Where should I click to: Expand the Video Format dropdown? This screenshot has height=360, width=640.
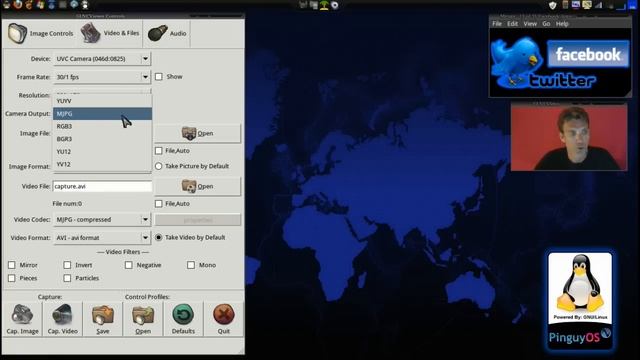[x=102, y=238]
